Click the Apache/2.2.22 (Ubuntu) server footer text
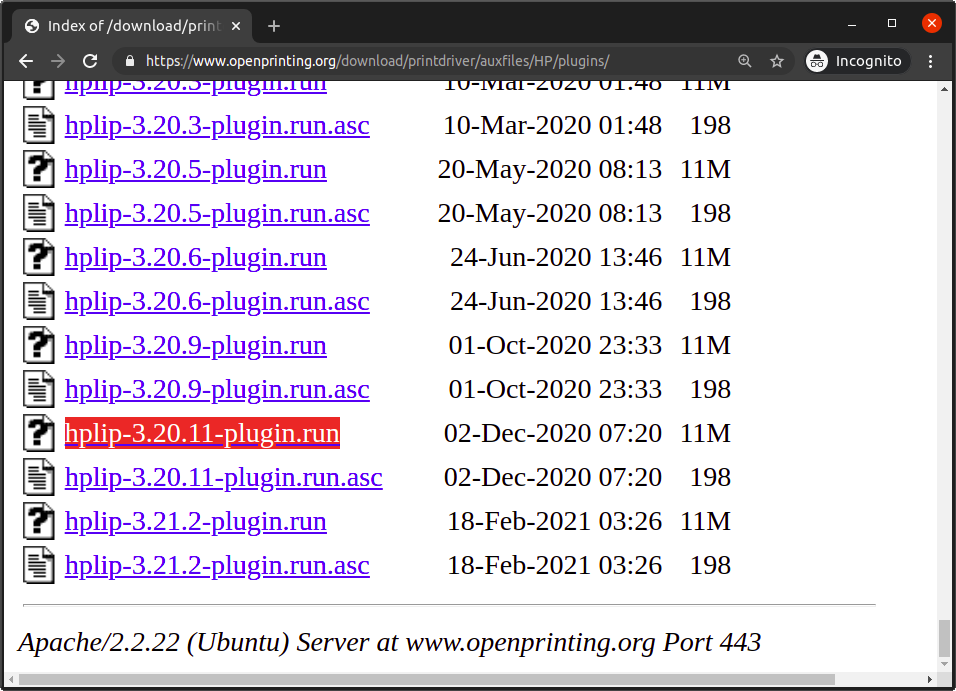956x691 pixels. pos(390,642)
